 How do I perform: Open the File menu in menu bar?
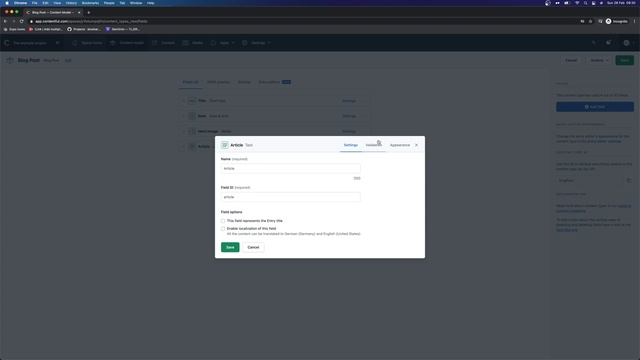[x=35, y=3]
